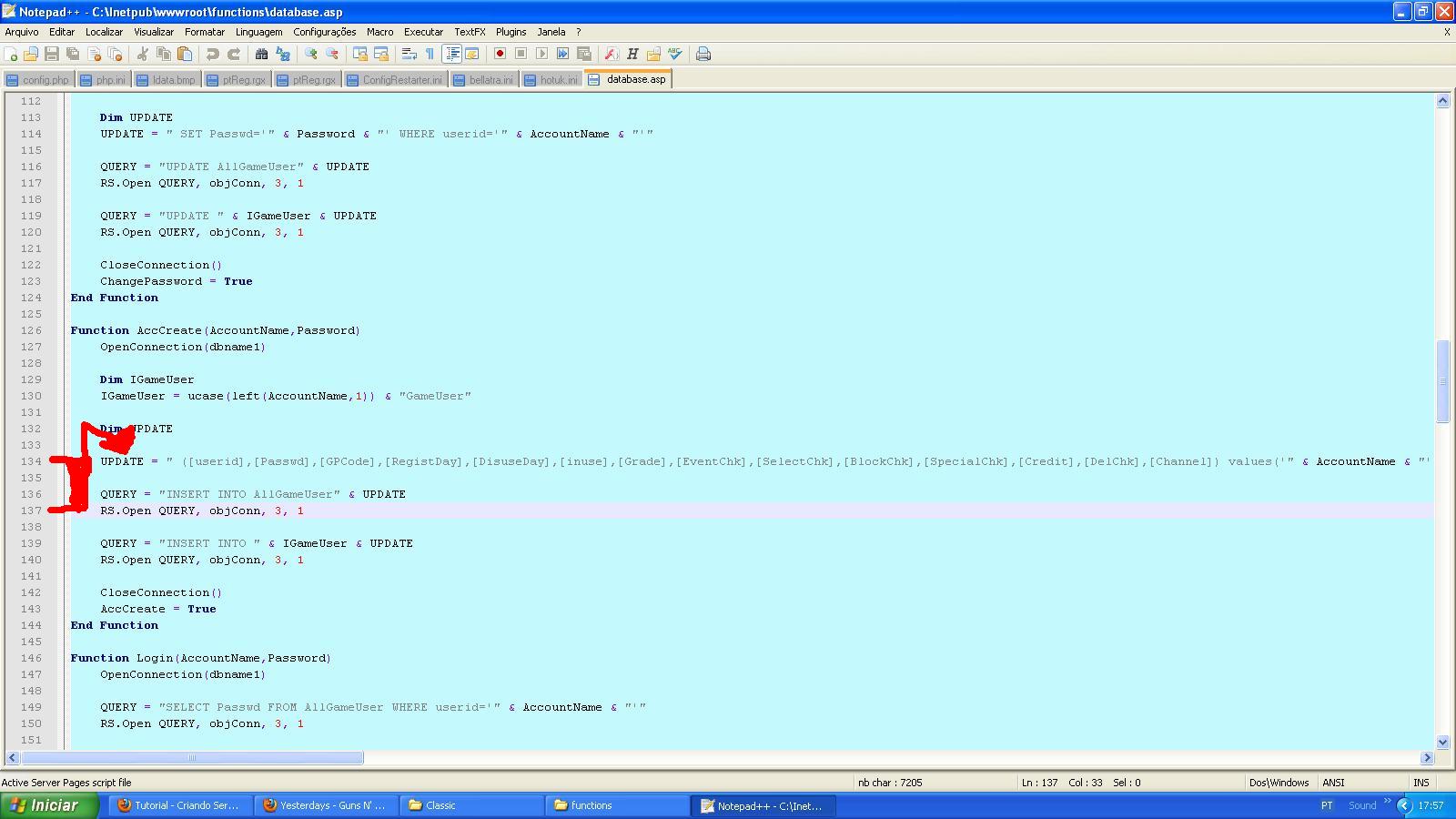Click the macro playback icon
This screenshot has height=819, width=1456.
(541, 54)
